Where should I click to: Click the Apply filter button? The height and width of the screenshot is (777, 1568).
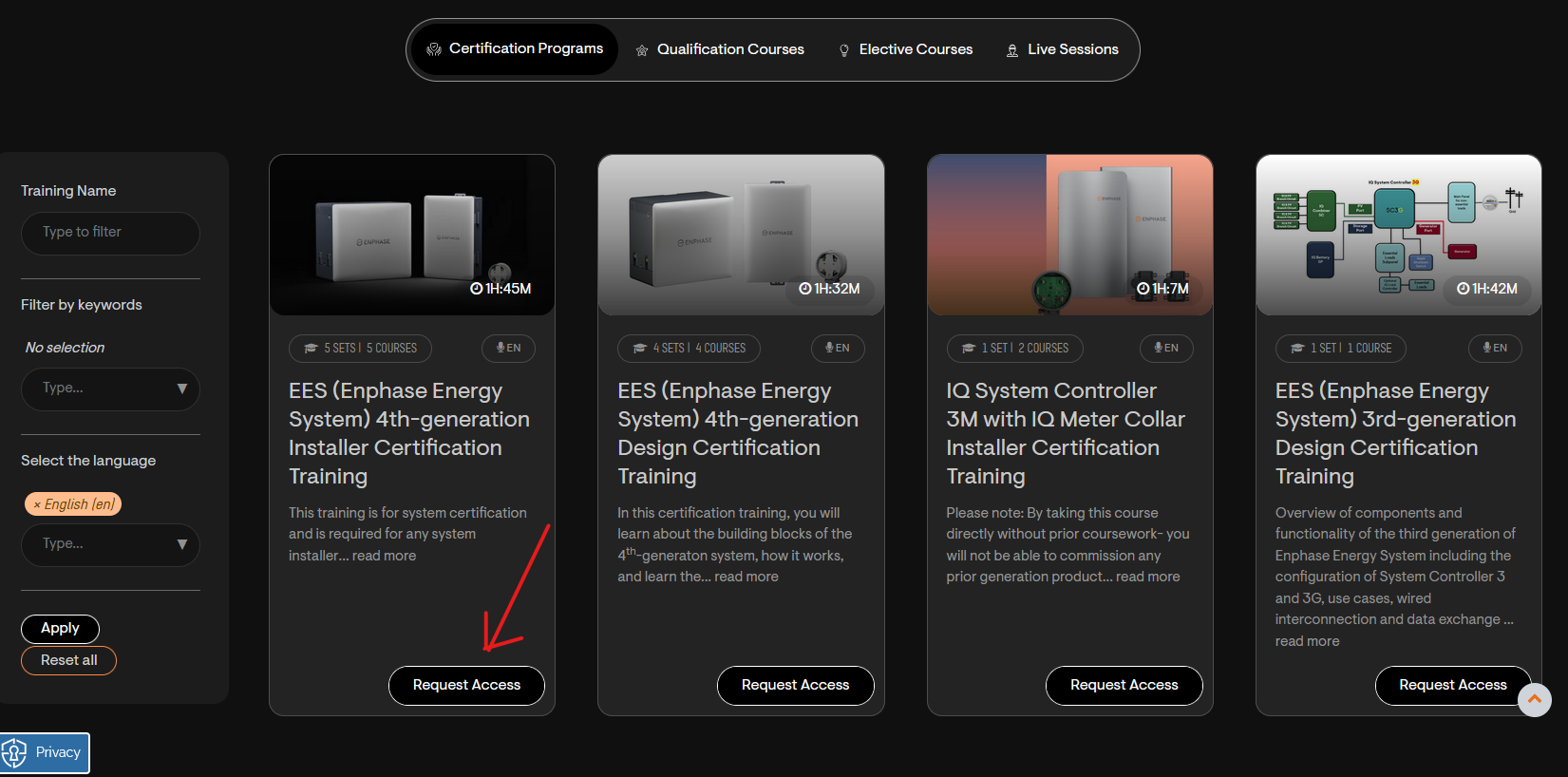(x=60, y=629)
